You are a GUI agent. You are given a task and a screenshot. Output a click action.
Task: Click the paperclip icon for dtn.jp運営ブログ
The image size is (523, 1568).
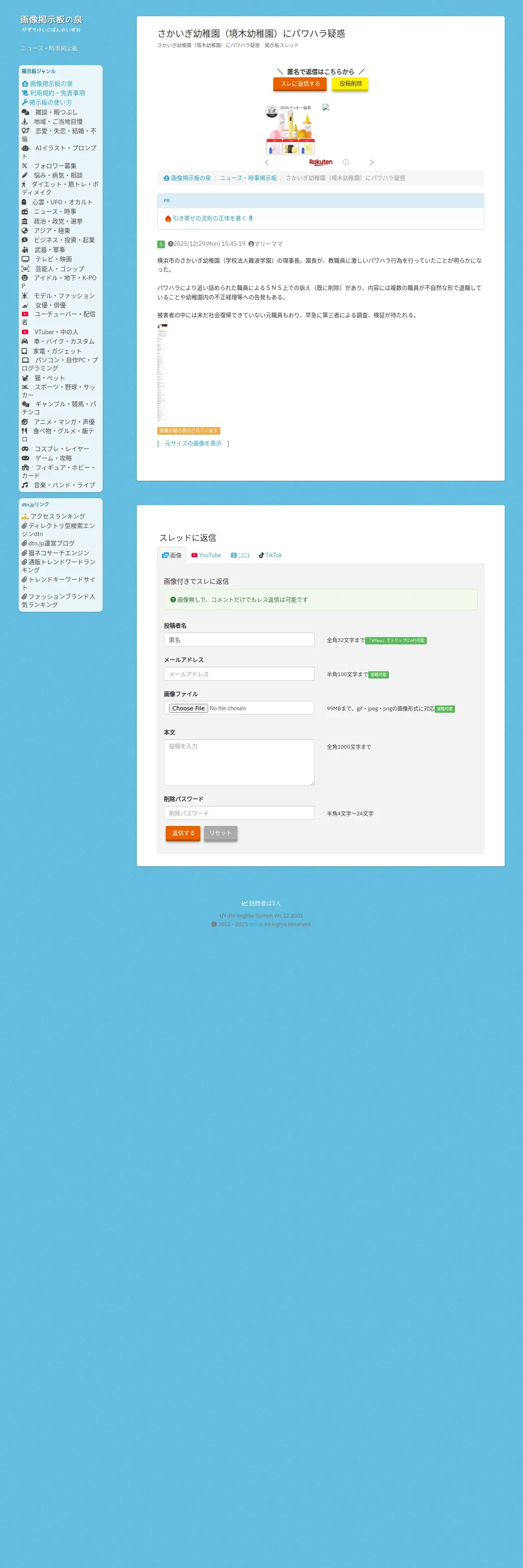click(24, 543)
